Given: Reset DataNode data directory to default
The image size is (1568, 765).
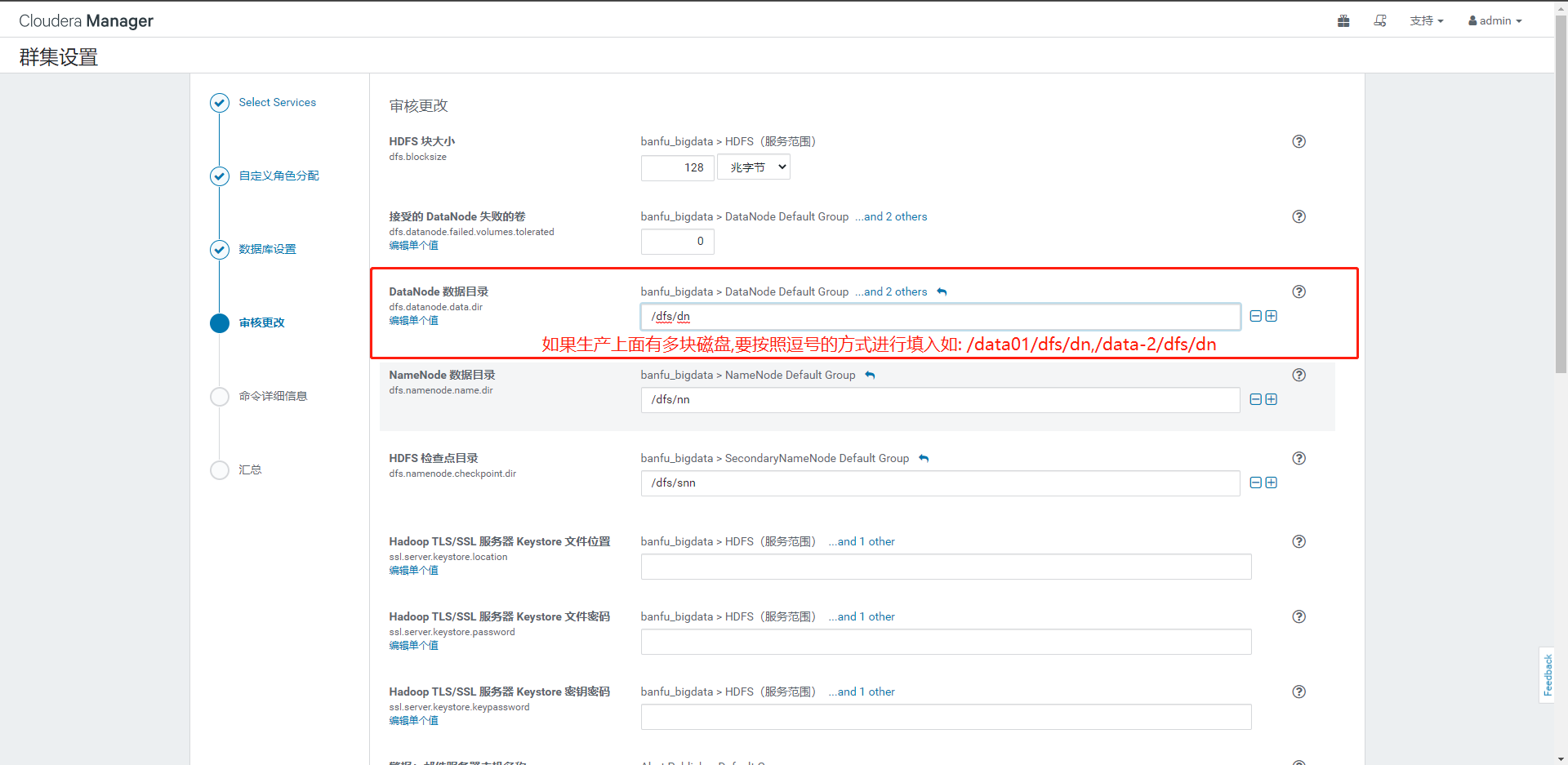Looking at the screenshot, I should (942, 292).
